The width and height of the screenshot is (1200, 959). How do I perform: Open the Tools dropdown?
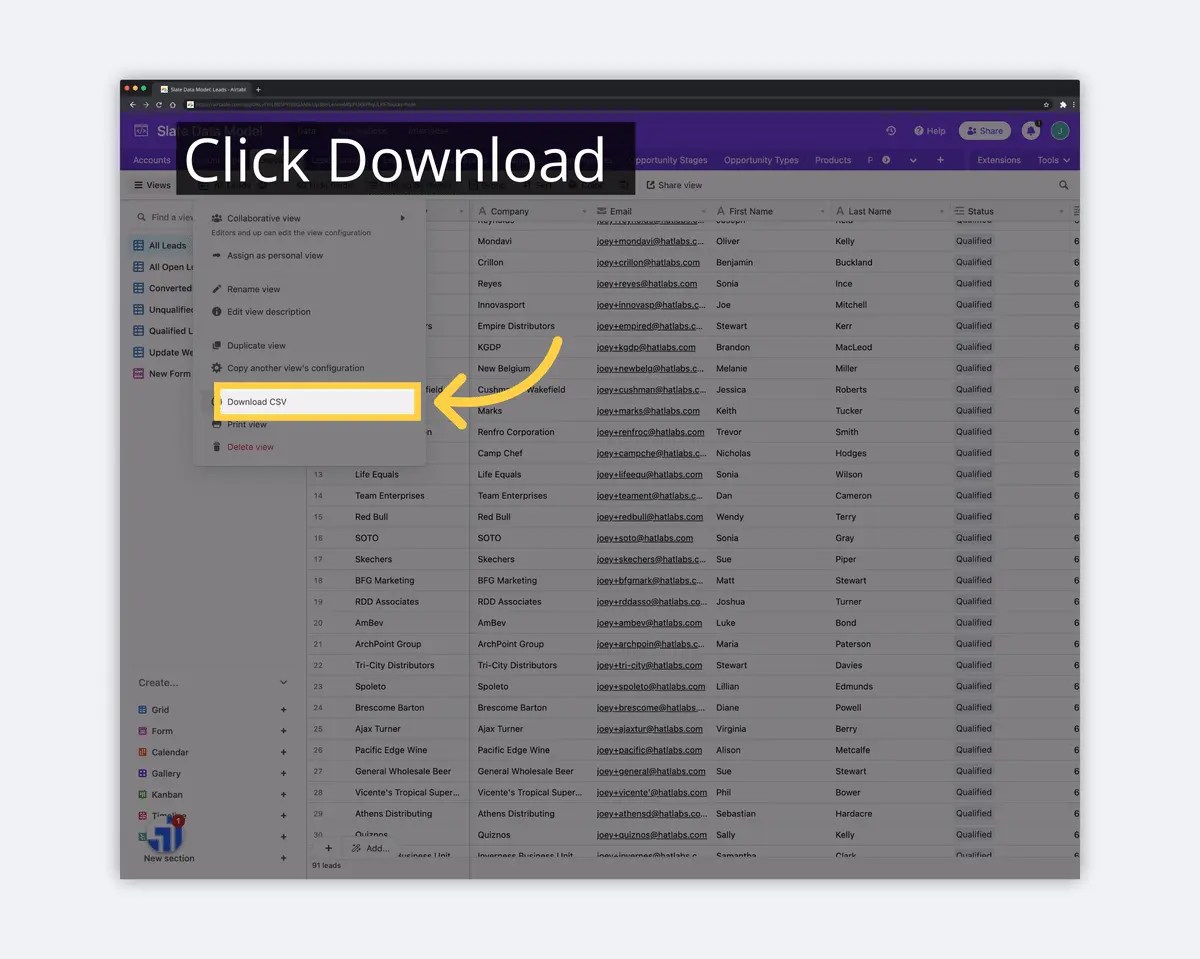coord(1053,159)
